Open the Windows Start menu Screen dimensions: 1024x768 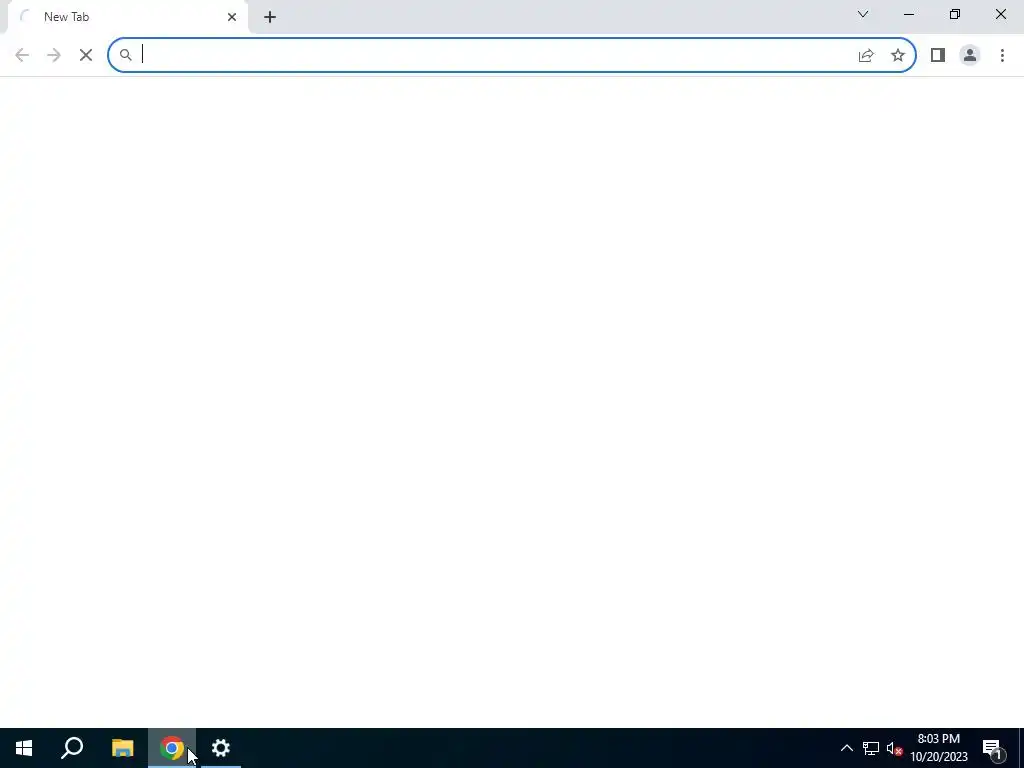[x=24, y=748]
